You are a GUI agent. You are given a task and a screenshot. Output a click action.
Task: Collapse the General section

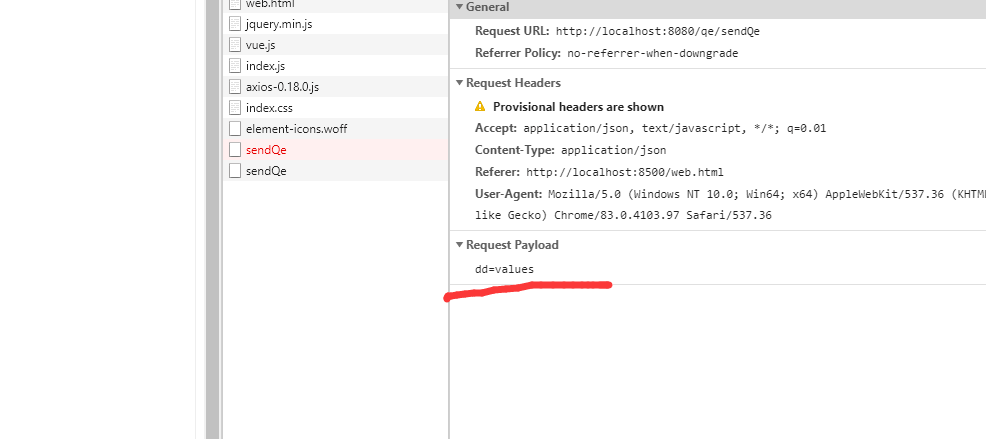(x=459, y=7)
